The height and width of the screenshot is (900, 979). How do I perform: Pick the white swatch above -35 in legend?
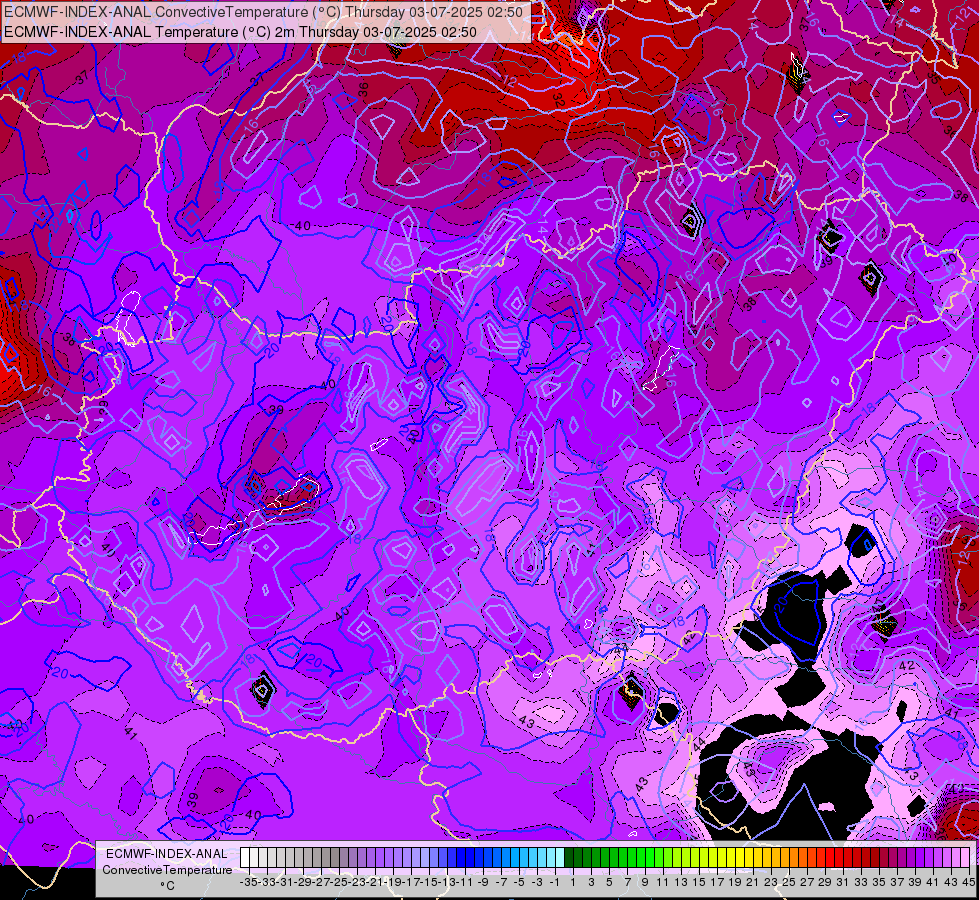[245, 858]
